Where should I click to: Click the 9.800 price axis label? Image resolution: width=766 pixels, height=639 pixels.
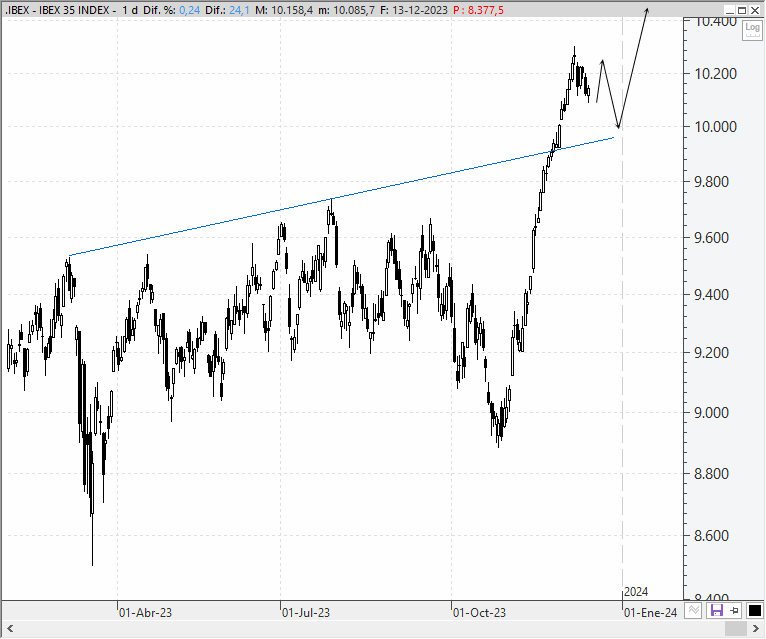click(711, 182)
